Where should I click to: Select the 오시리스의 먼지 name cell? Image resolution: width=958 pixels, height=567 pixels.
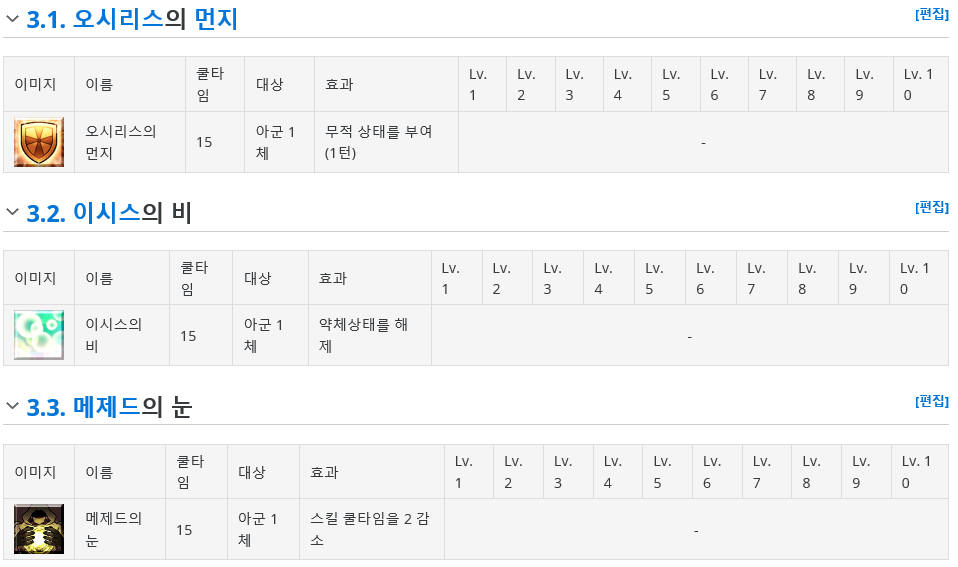[130, 142]
